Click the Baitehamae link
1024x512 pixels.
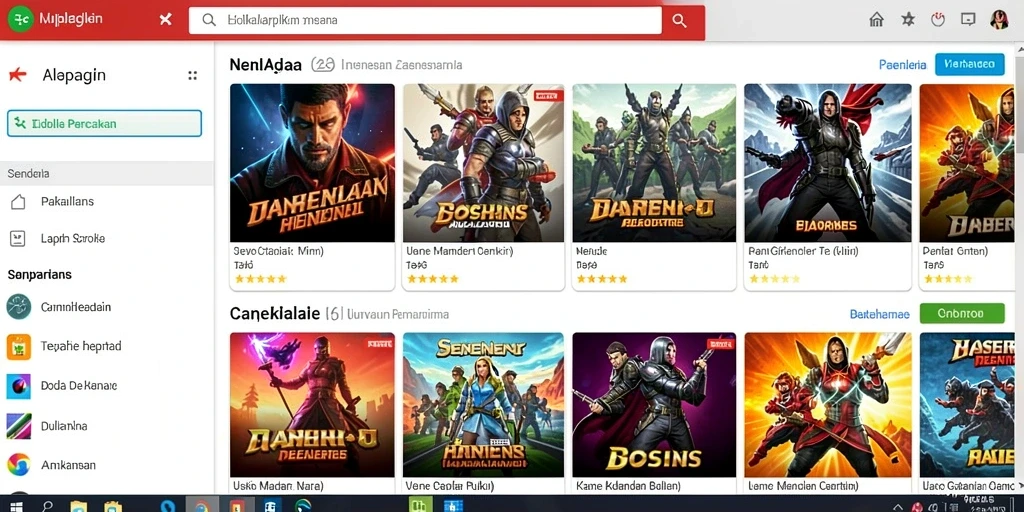(x=880, y=314)
